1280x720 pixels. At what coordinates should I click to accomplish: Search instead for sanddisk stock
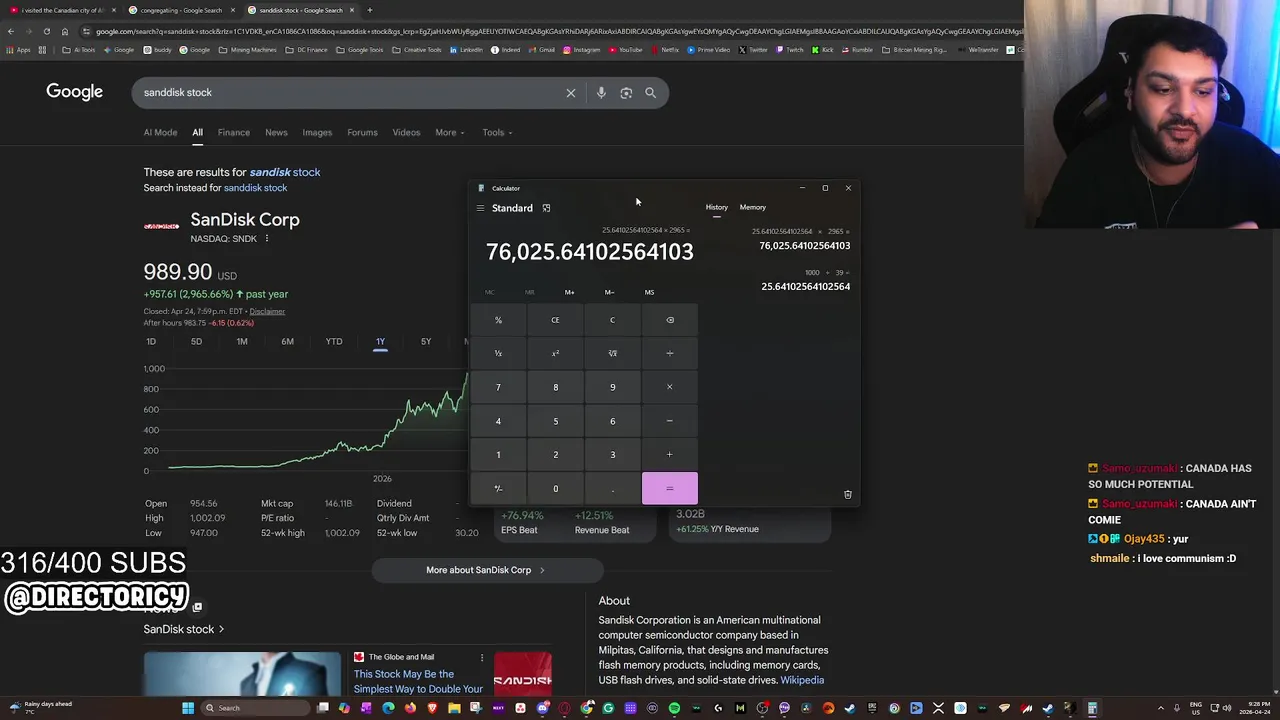255,188
